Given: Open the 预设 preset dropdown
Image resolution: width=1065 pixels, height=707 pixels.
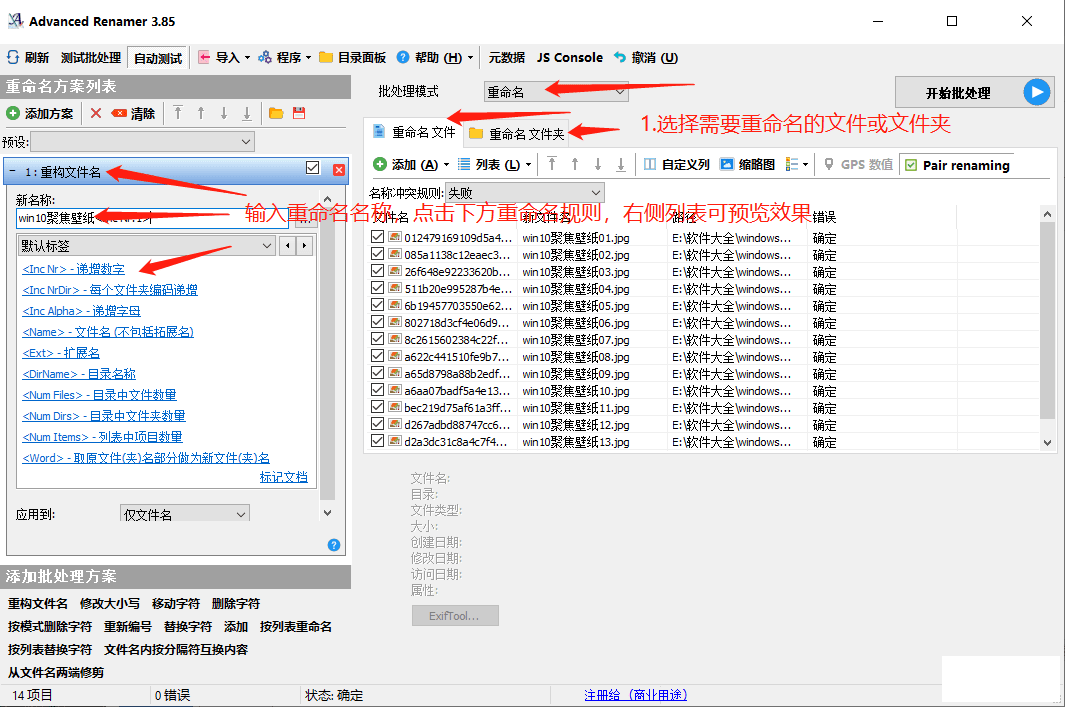Looking at the screenshot, I should click(x=143, y=142).
